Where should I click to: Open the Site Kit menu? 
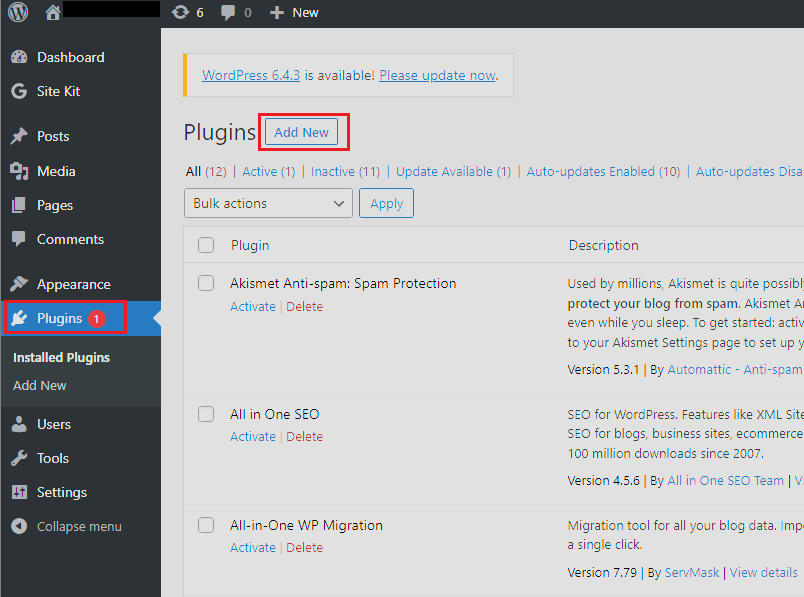click(x=58, y=91)
